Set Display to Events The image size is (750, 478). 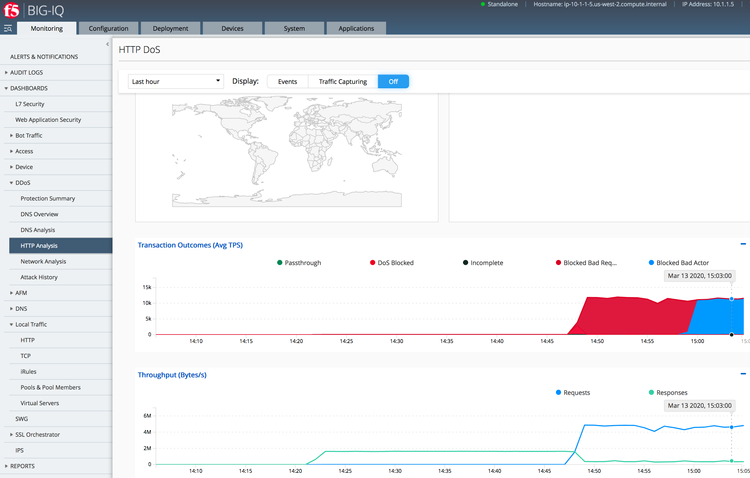point(287,81)
